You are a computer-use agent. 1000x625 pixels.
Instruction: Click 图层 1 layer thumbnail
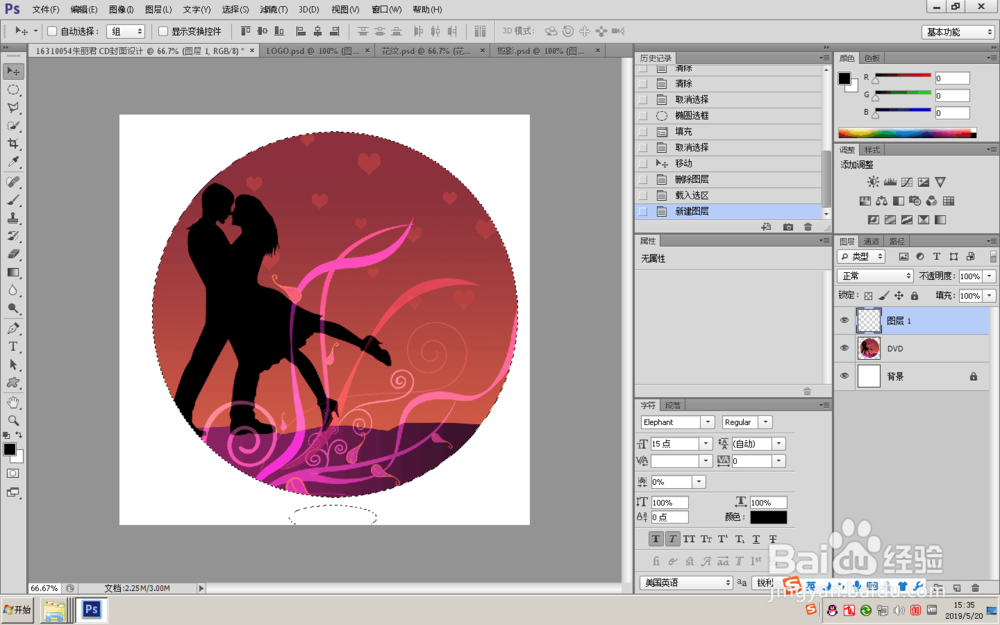869,321
